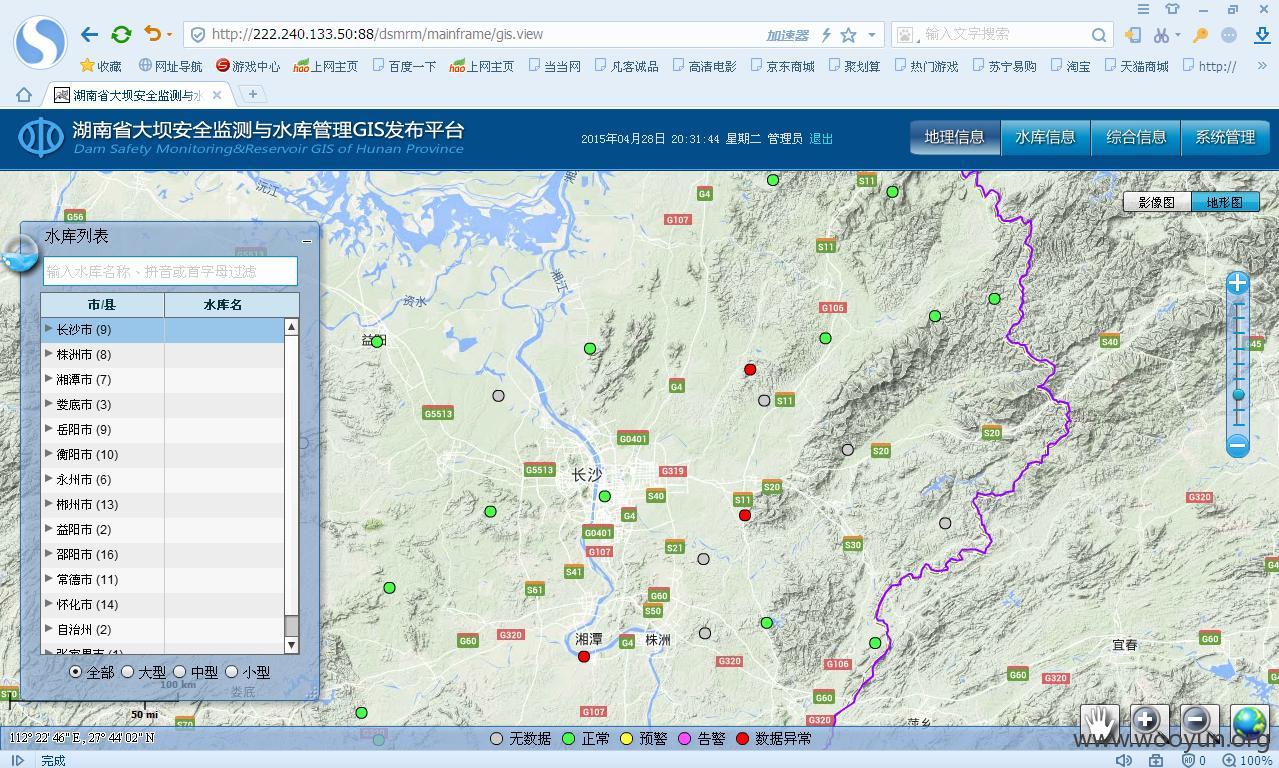Open the 天猫商城 bookmark

tap(1136, 66)
